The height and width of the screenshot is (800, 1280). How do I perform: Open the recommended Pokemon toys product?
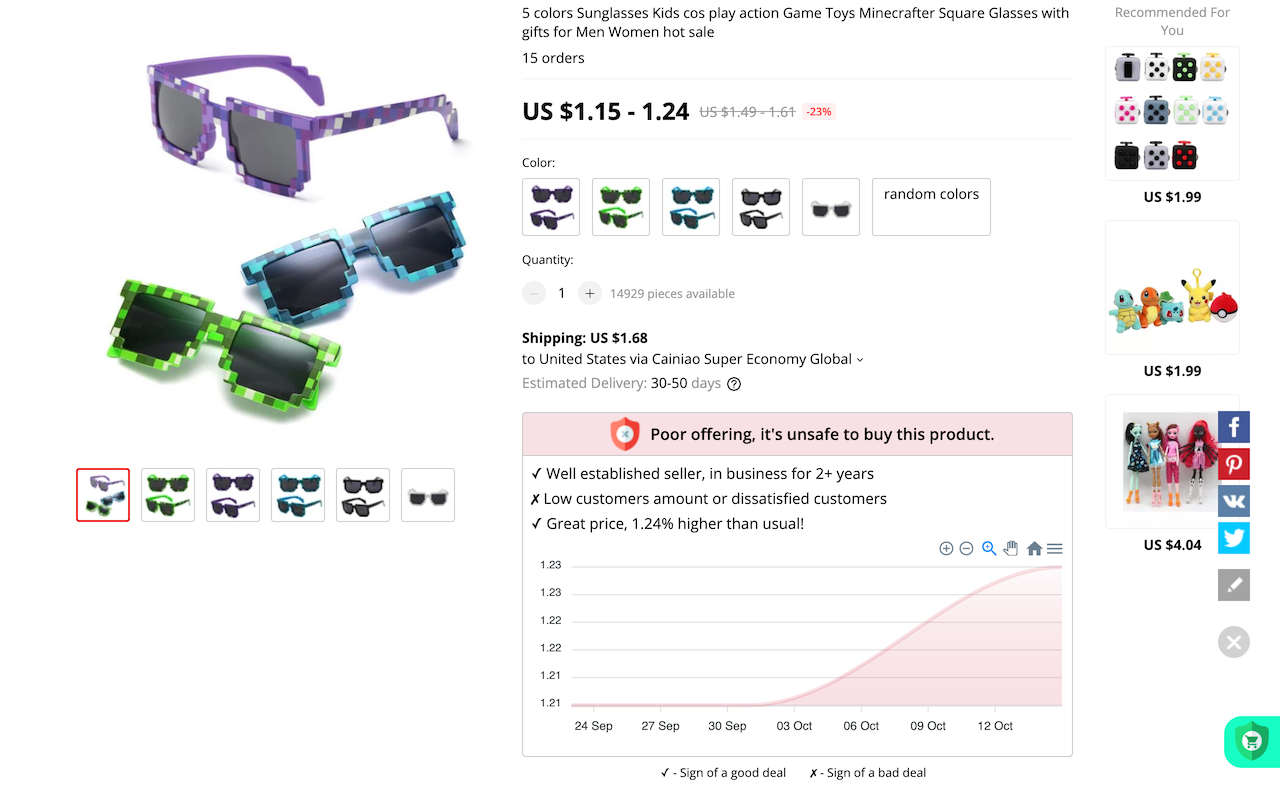(1172, 300)
